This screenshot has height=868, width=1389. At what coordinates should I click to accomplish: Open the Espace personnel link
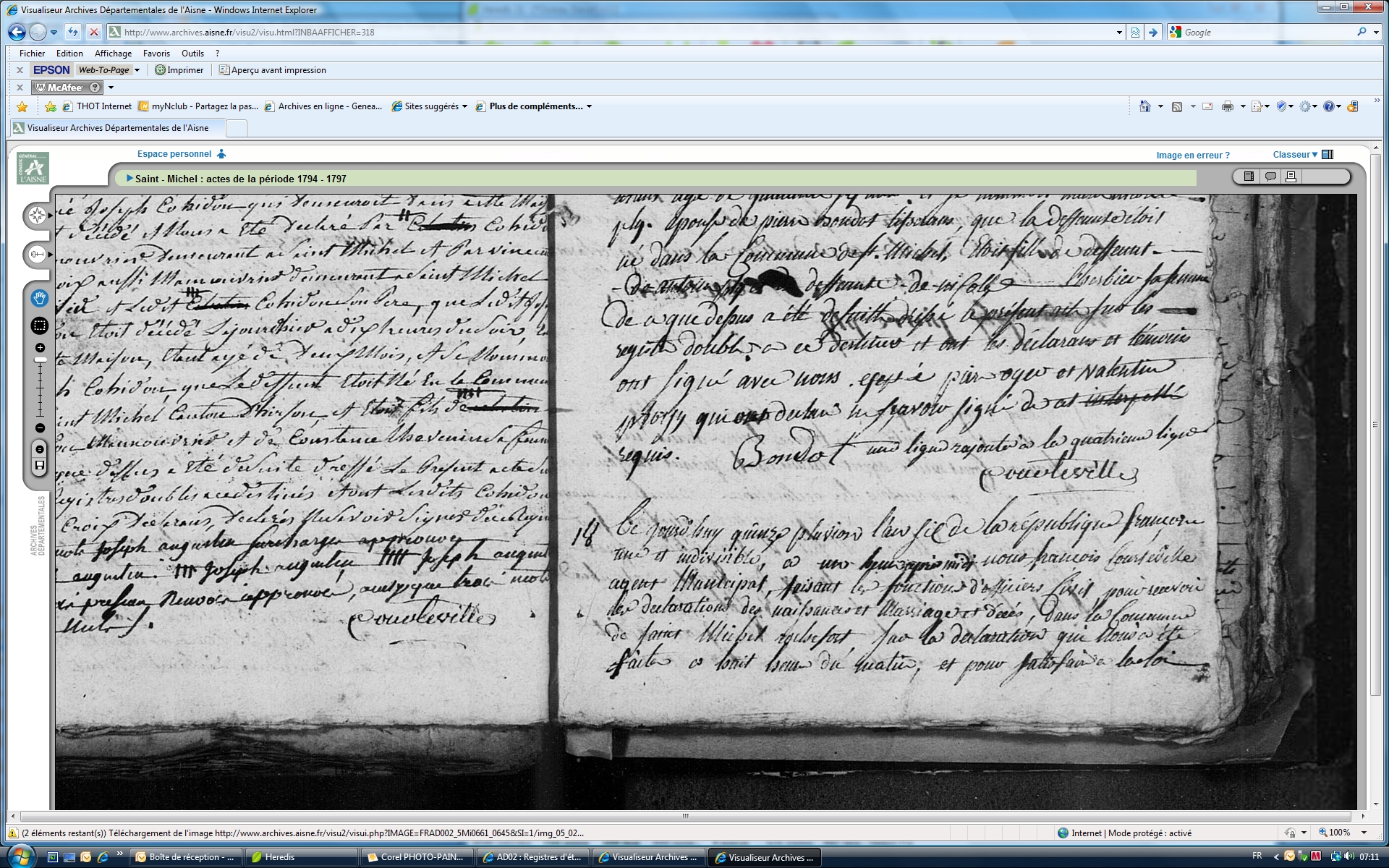click(x=174, y=154)
